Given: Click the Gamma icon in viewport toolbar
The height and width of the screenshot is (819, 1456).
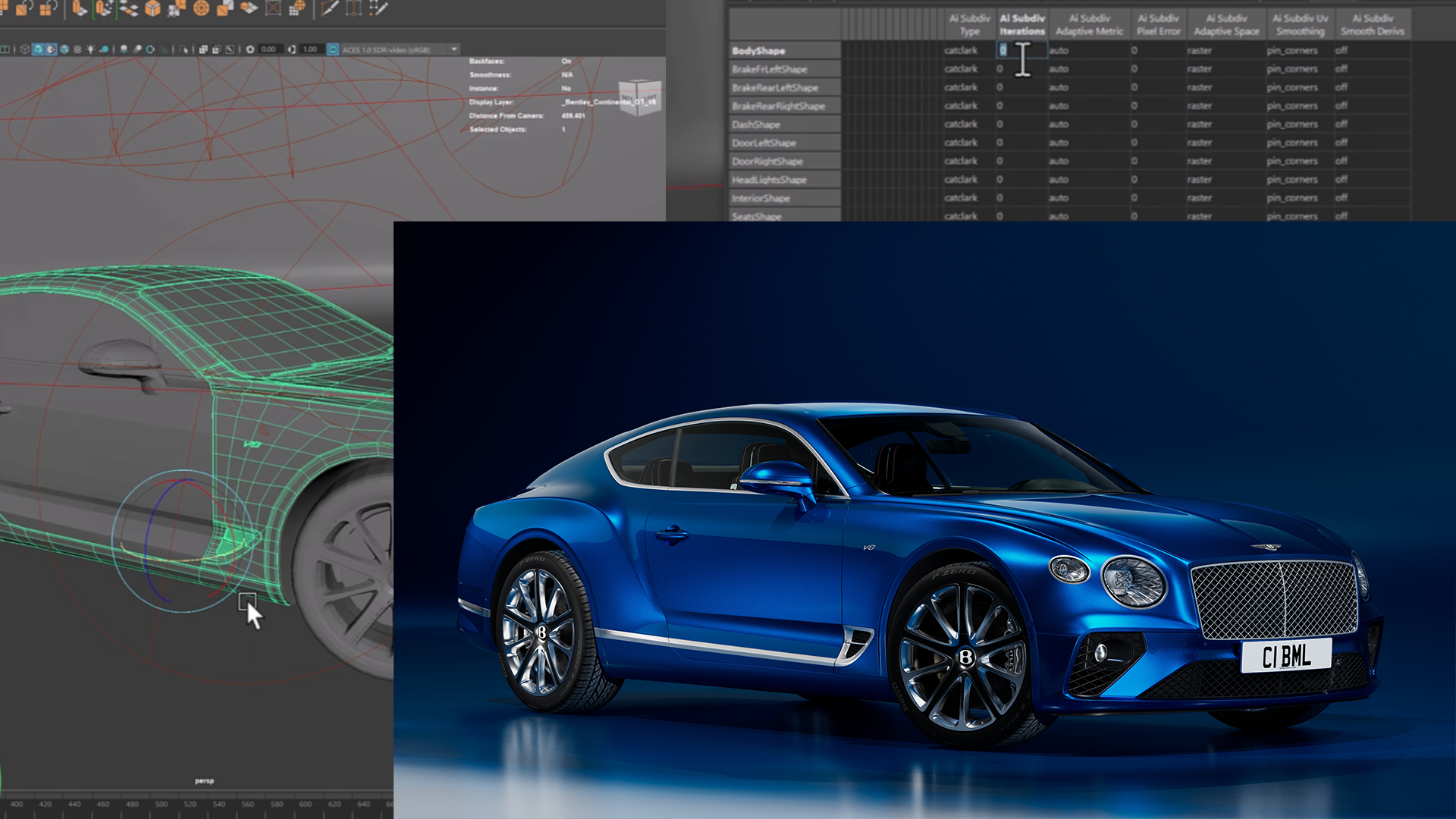Looking at the screenshot, I should click(x=292, y=49).
